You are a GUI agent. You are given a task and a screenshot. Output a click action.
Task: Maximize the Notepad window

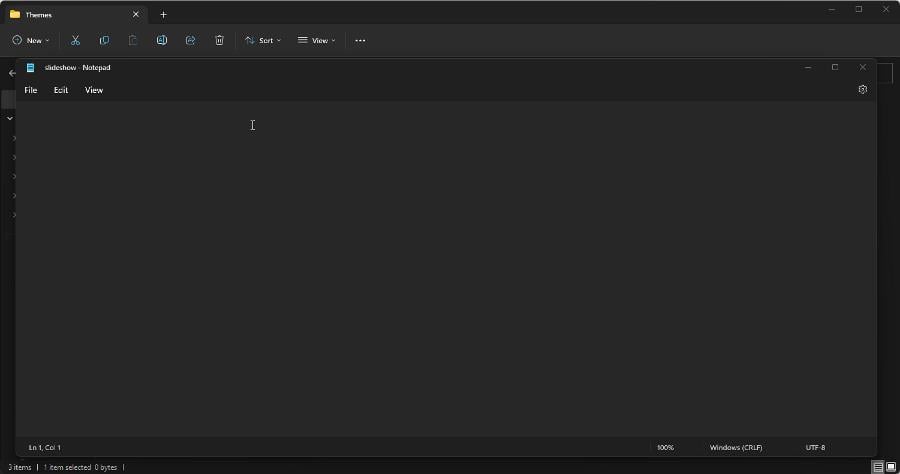coord(835,68)
